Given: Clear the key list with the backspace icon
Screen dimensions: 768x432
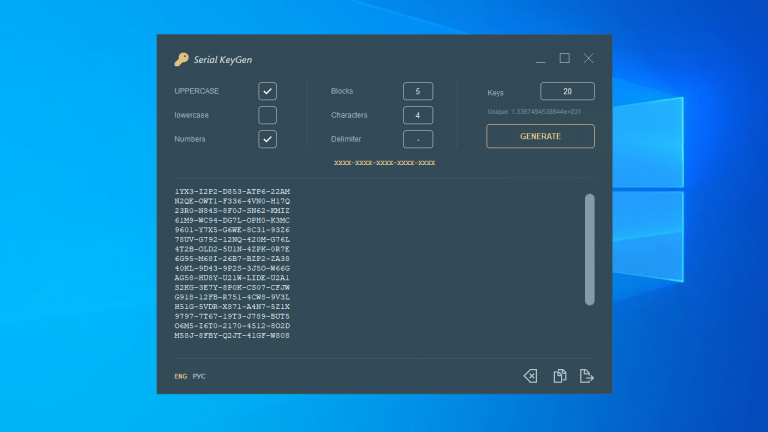Looking at the screenshot, I should pyautogui.click(x=530, y=376).
